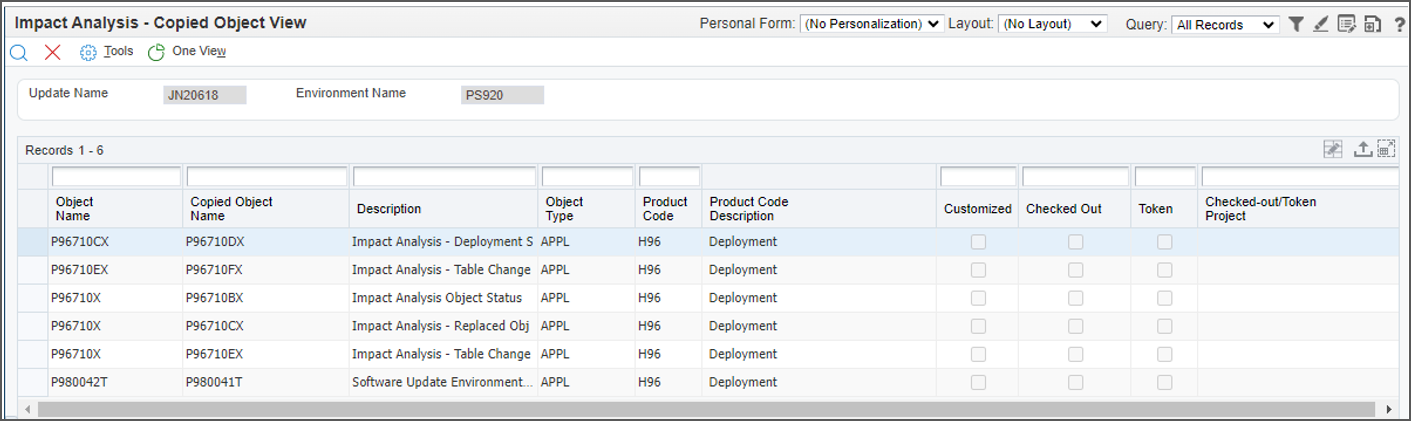The width and height of the screenshot is (1411, 421).
Task: Toggle Customized checkbox for P96710CX row
Action: 978,242
